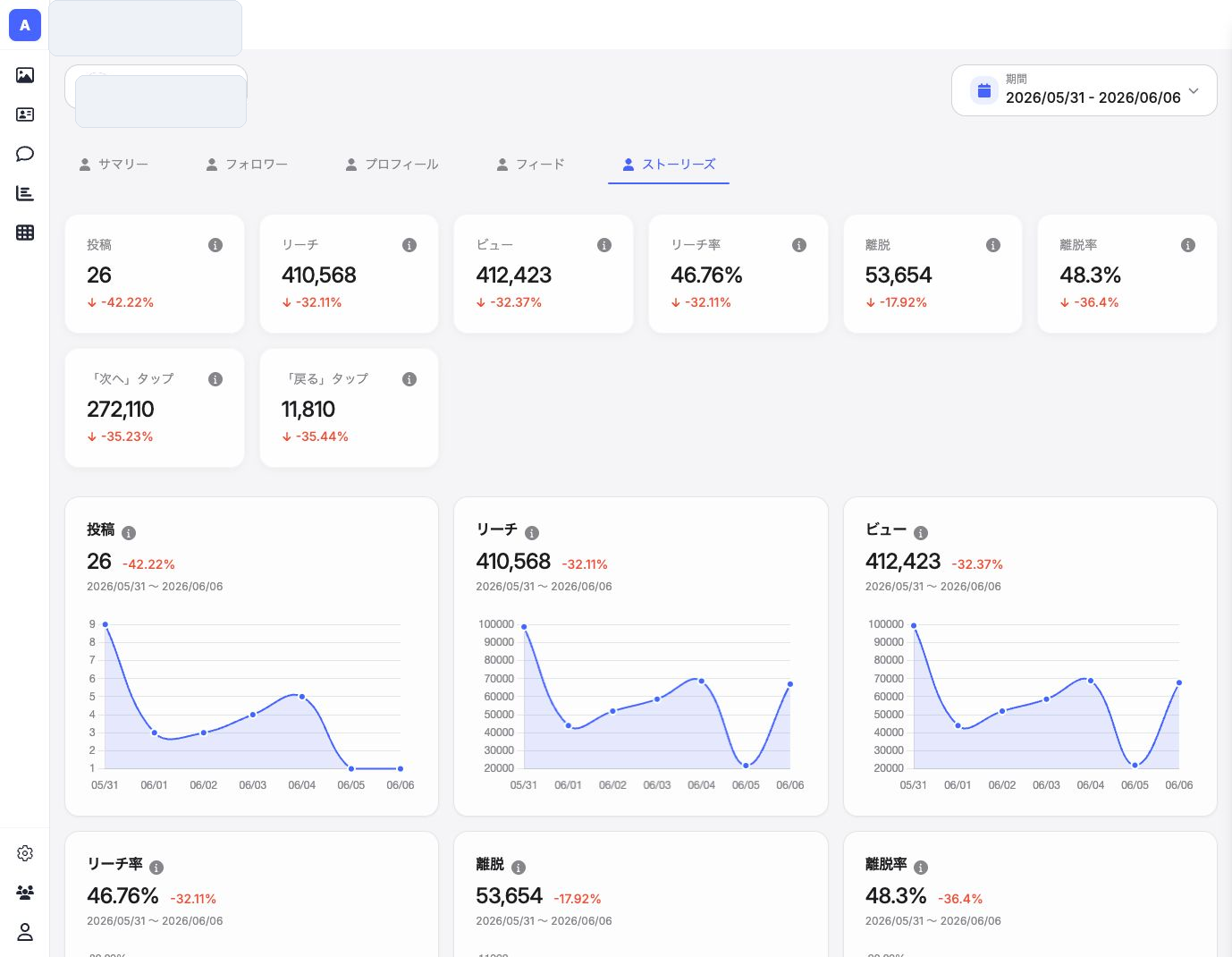Show info for 離脱率 summary card

[x=1188, y=245]
